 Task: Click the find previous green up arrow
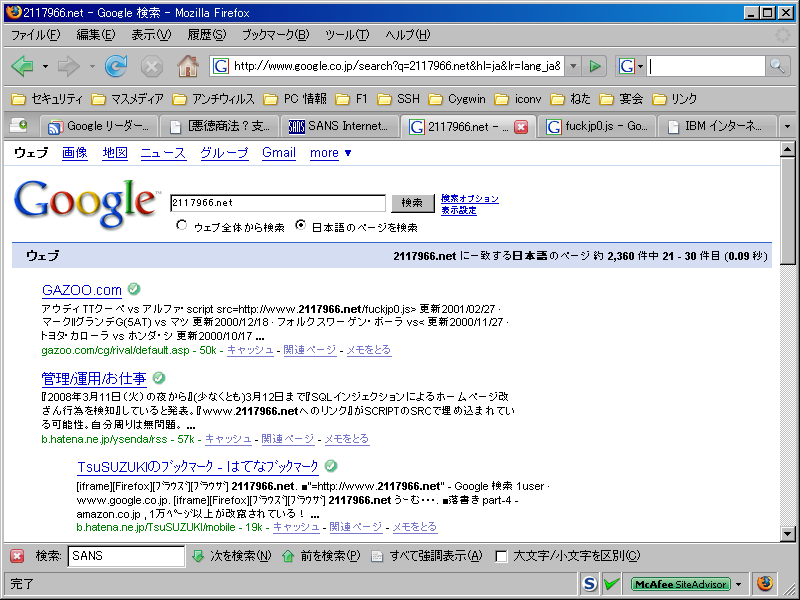(288, 556)
